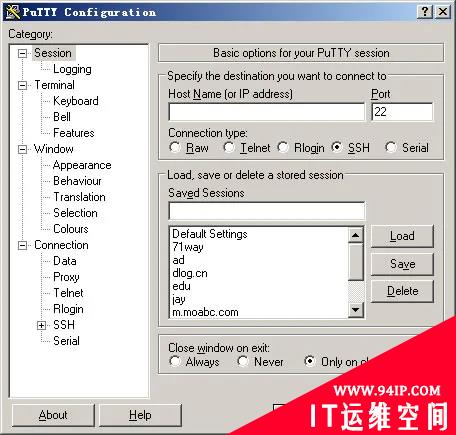
Task: Open the SSH settings category in tree
Action: point(64,325)
